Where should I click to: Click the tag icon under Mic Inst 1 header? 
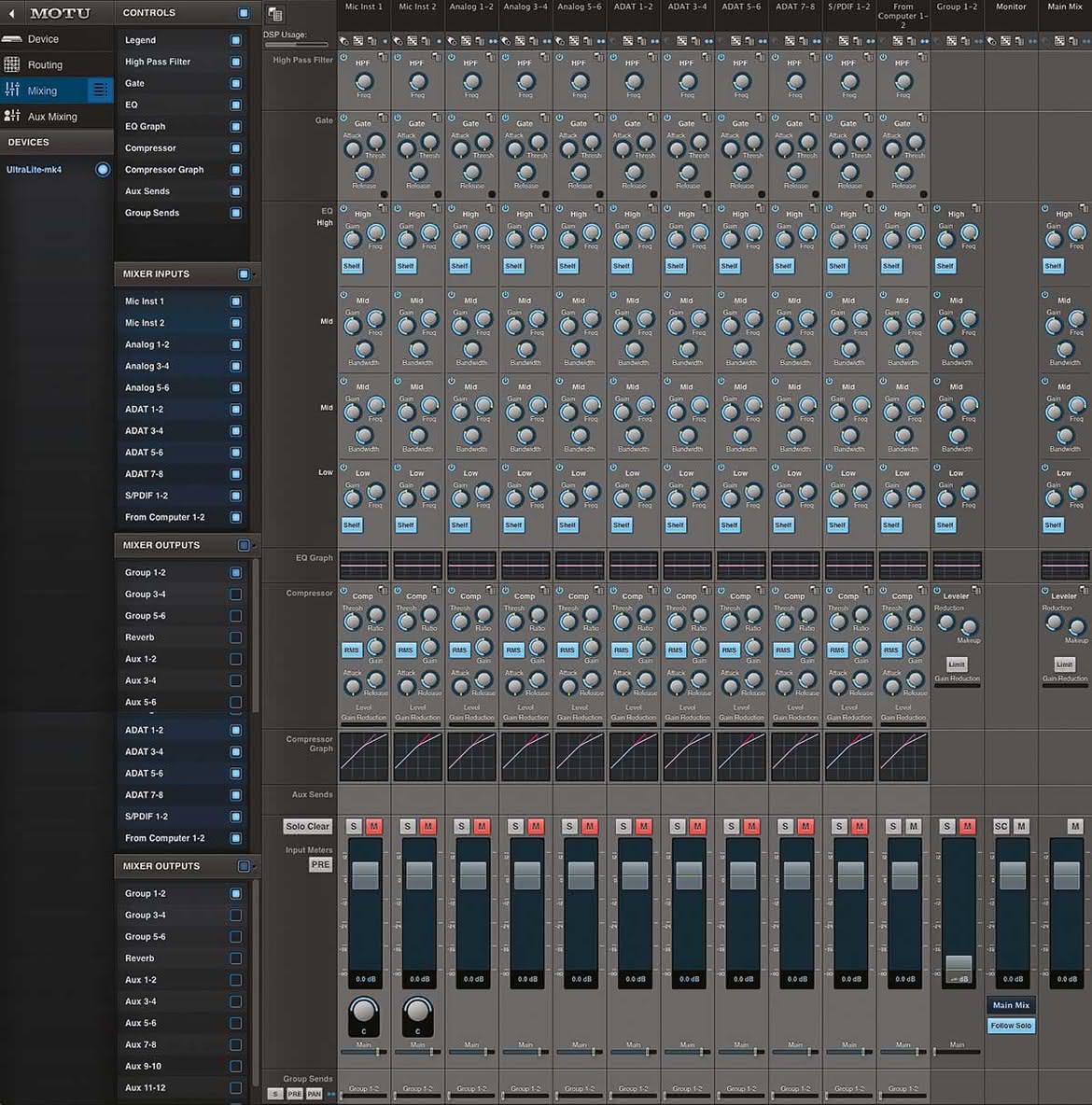344,42
